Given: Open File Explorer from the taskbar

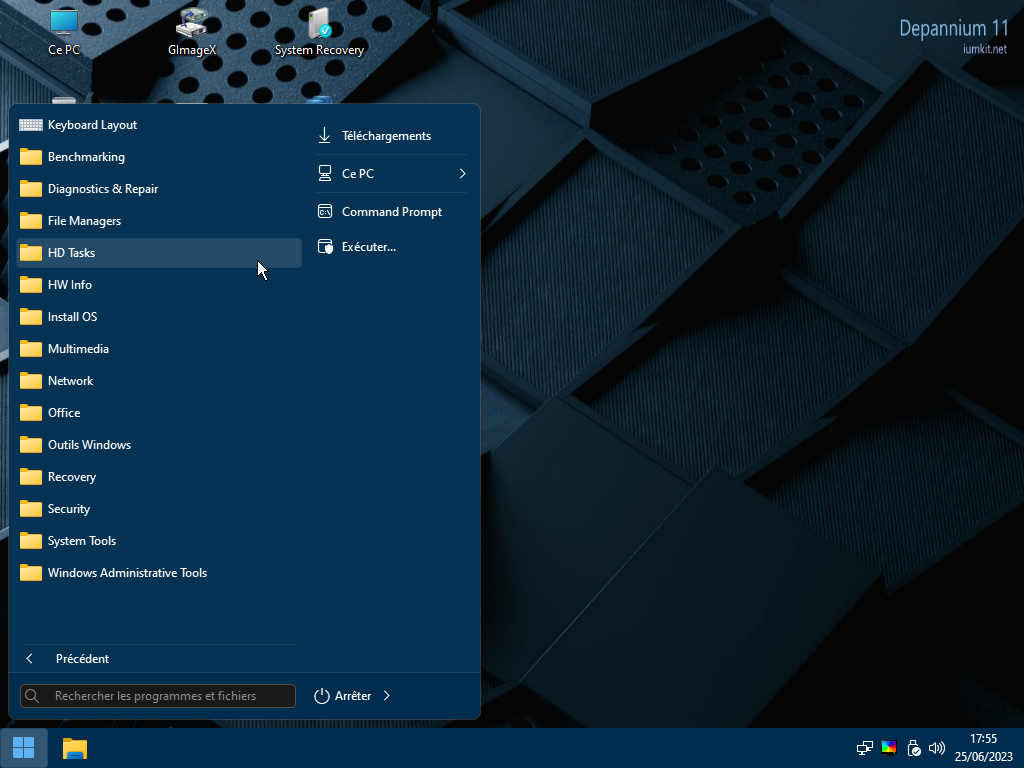Looking at the screenshot, I should [x=75, y=748].
